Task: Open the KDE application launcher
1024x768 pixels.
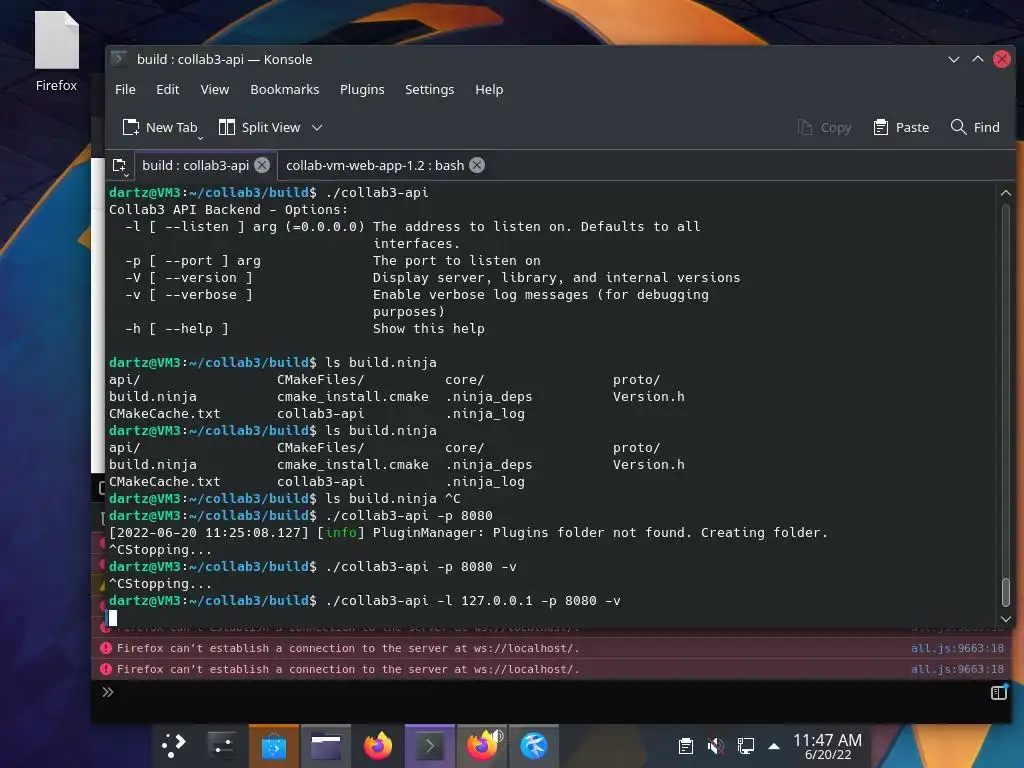Action: point(173,745)
